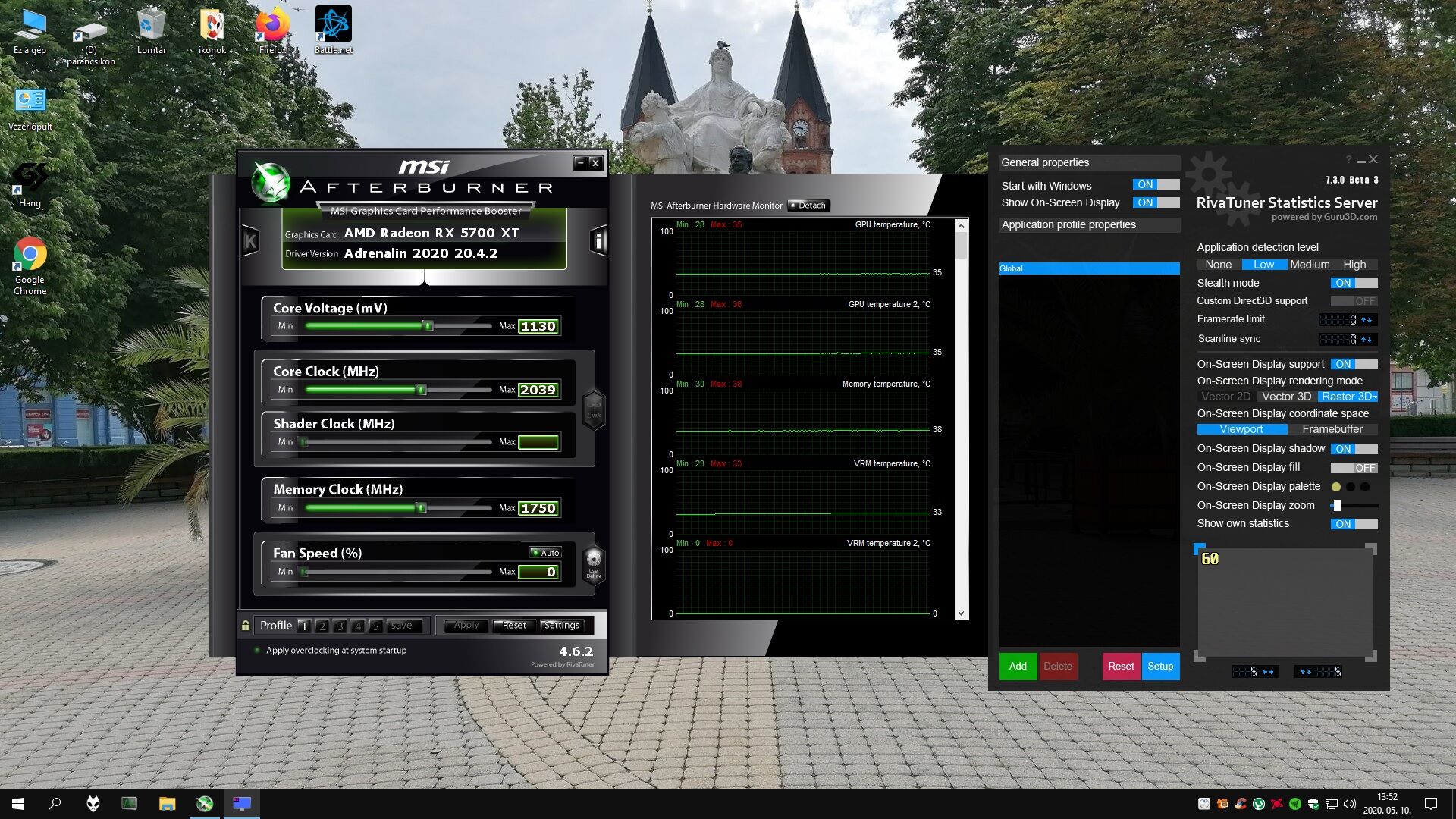Open RivaTuner Setup button
Image resolution: width=1456 pixels, height=819 pixels.
point(1160,667)
